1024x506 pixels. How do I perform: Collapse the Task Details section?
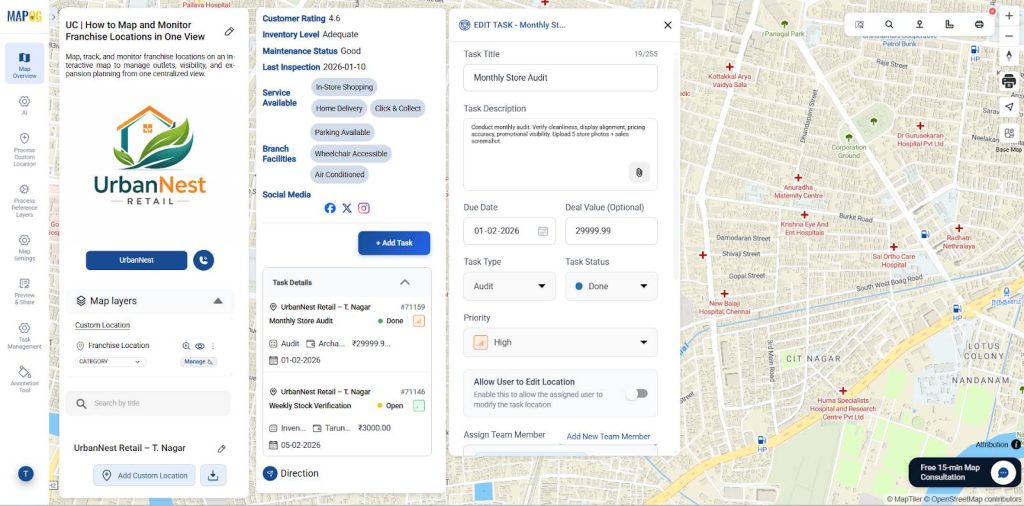(x=405, y=282)
